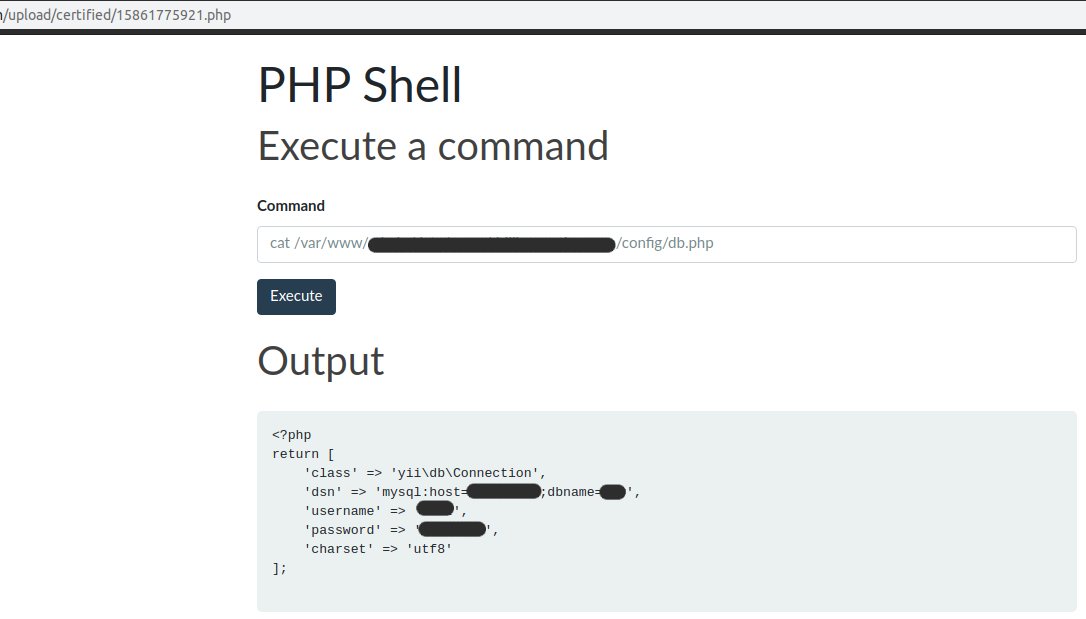
Task: Click the "Output" heading
Action: pos(321,360)
